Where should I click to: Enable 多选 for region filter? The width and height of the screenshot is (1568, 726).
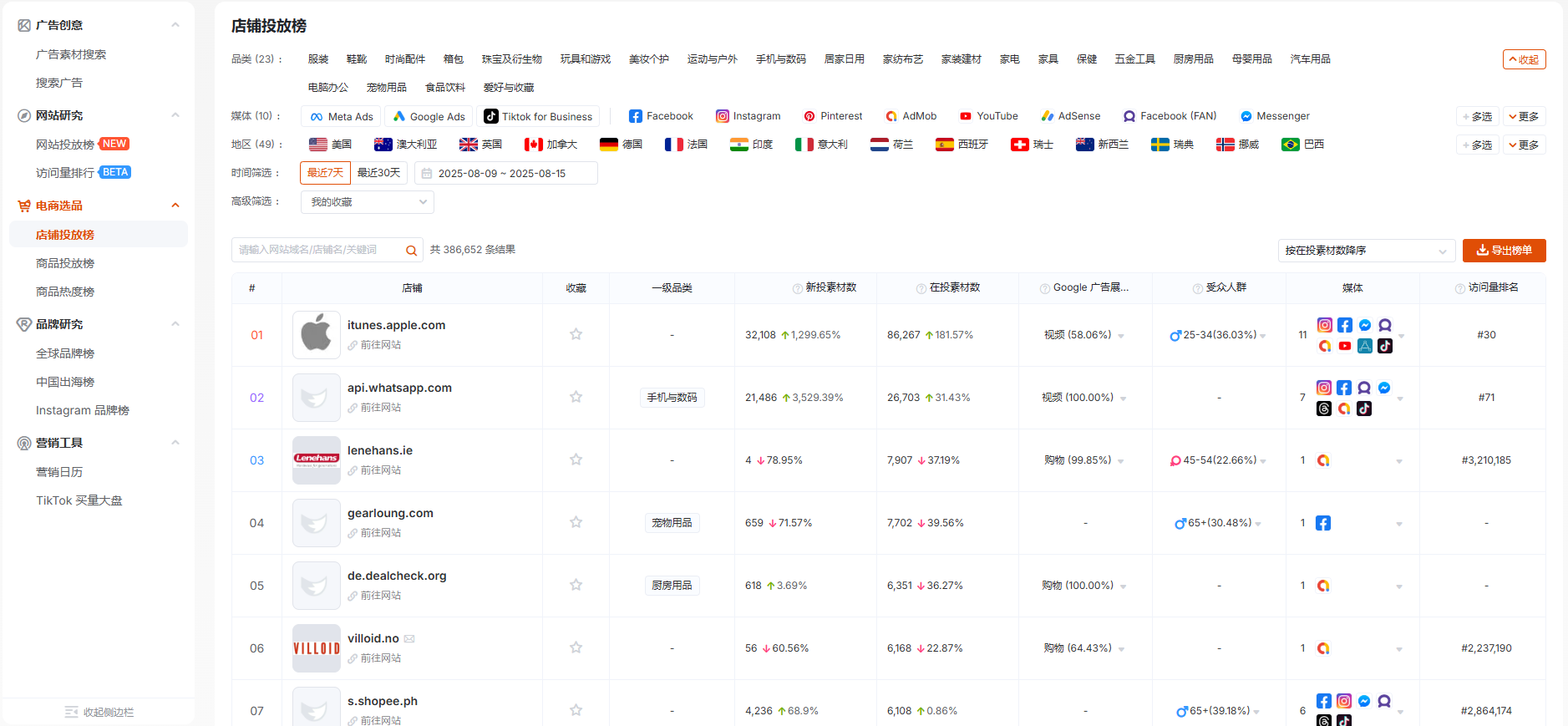(x=1477, y=145)
